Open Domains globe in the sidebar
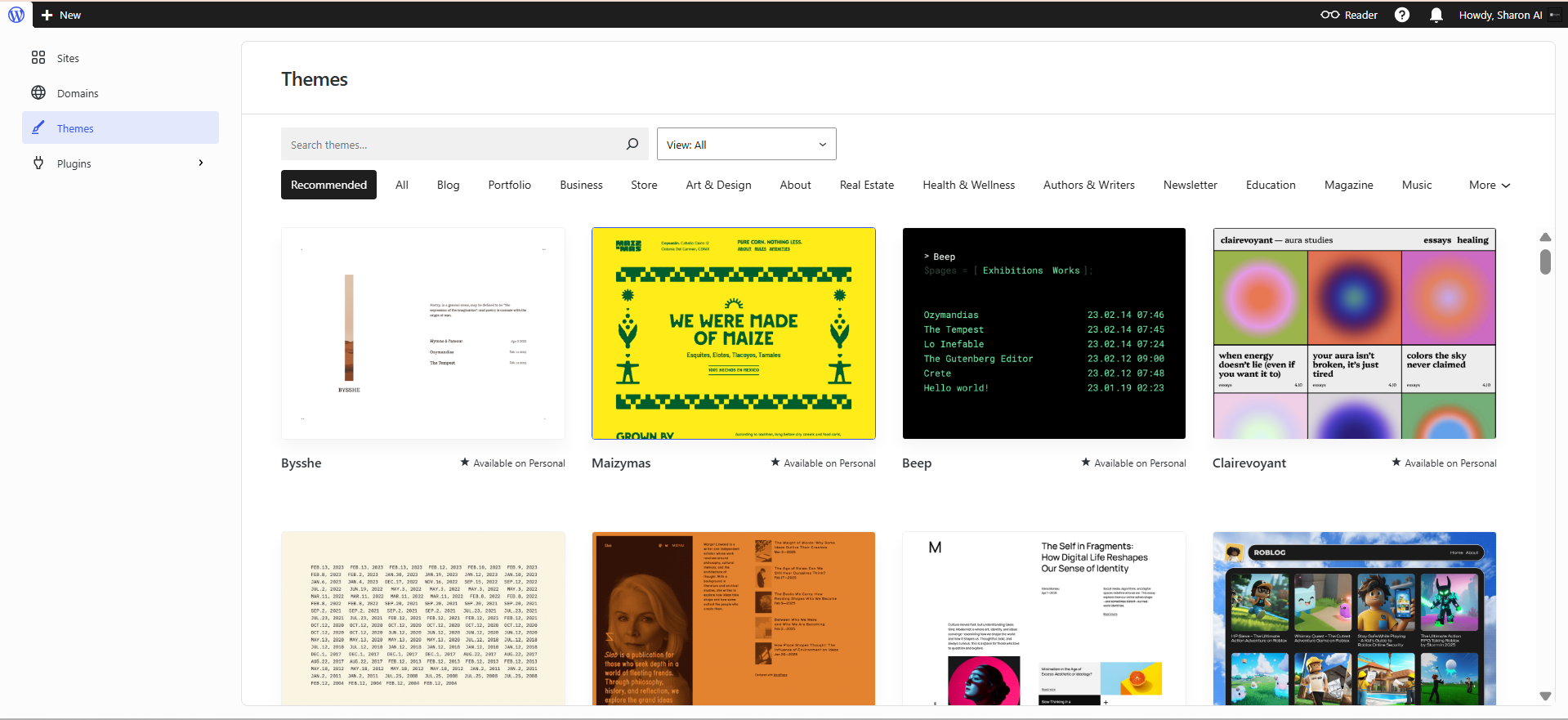 38,93
